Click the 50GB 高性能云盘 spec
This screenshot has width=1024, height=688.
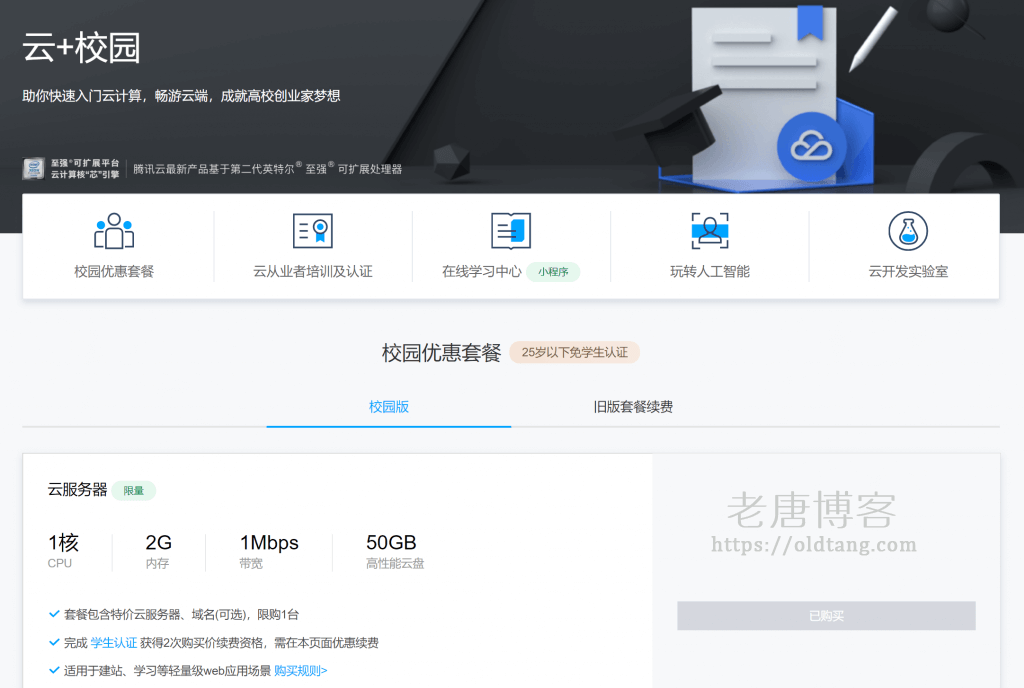pyautogui.click(x=394, y=551)
